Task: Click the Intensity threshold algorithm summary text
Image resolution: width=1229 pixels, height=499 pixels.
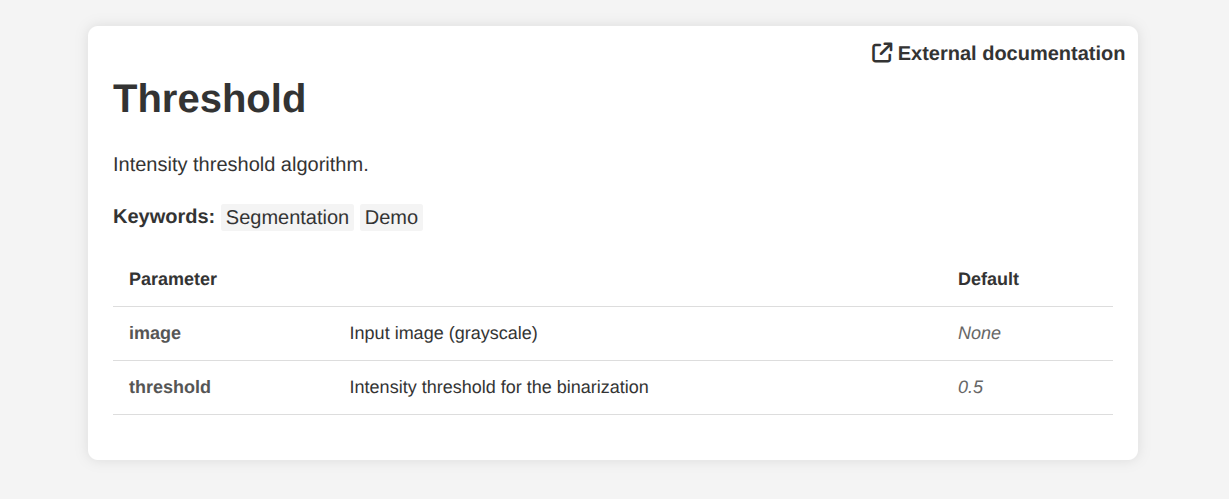Action: pyautogui.click(x=241, y=164)
